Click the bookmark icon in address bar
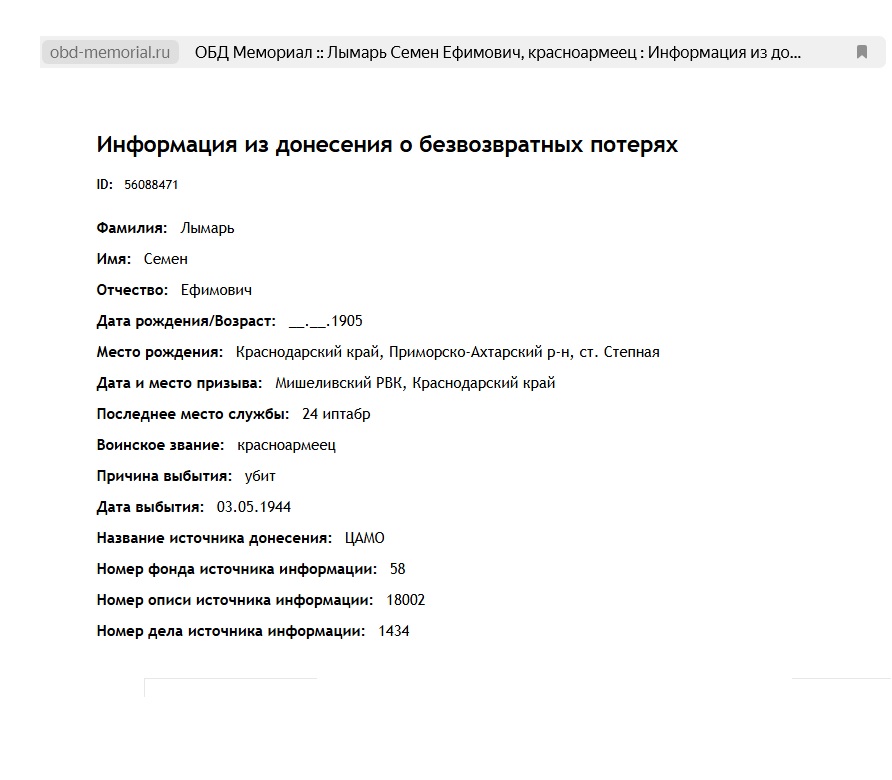The height and width of the screenshot is (780, 892). point(861,52)
